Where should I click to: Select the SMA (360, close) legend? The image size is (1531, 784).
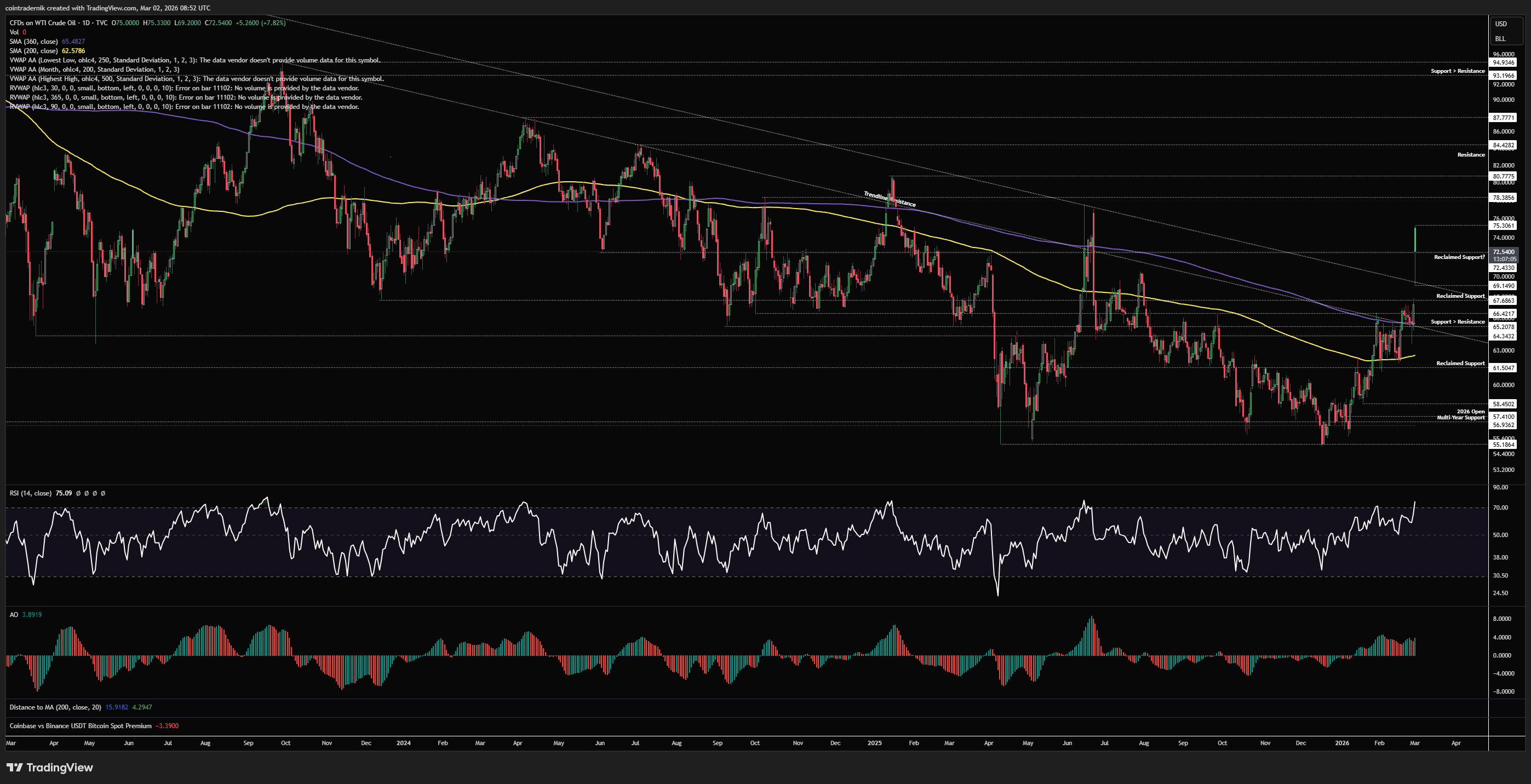(33, 42)
